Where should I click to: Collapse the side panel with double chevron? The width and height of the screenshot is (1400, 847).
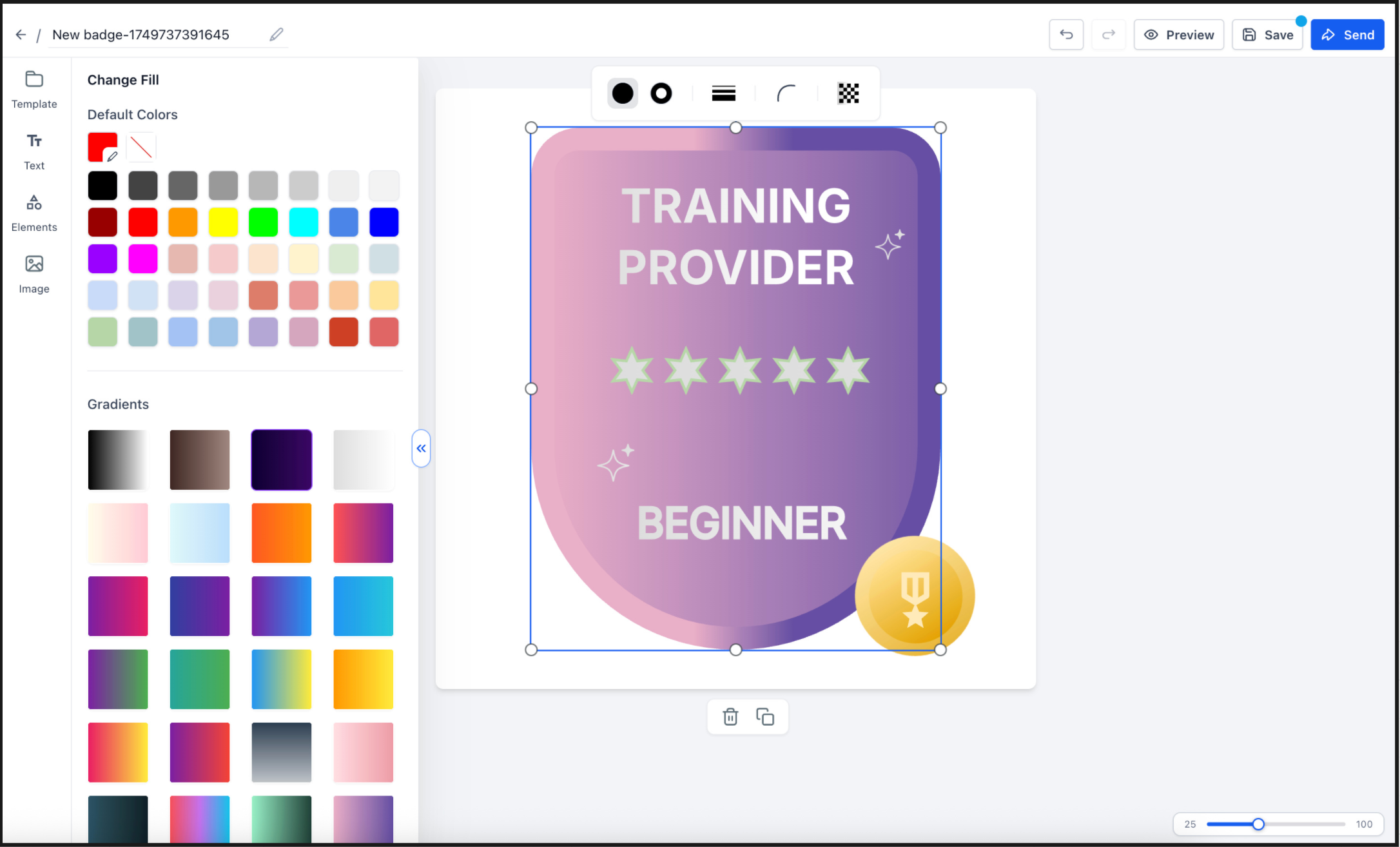(x=421, y=448)
